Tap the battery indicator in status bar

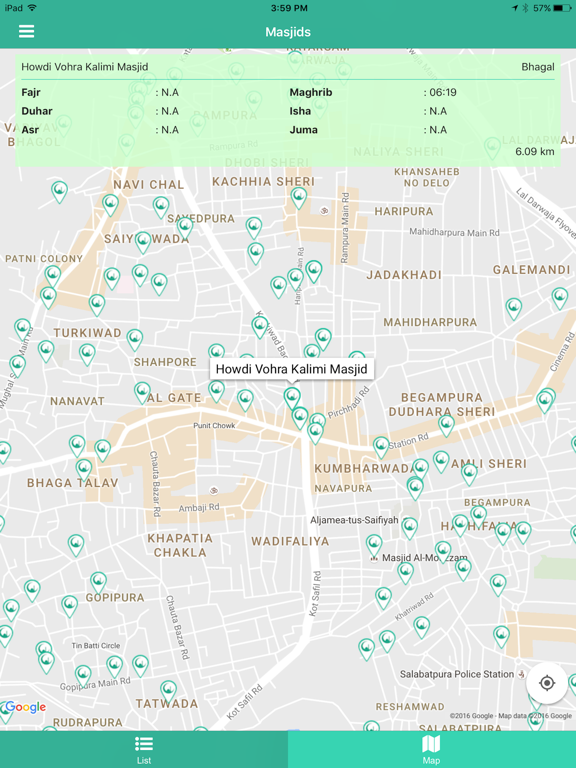tap(562, 8)
